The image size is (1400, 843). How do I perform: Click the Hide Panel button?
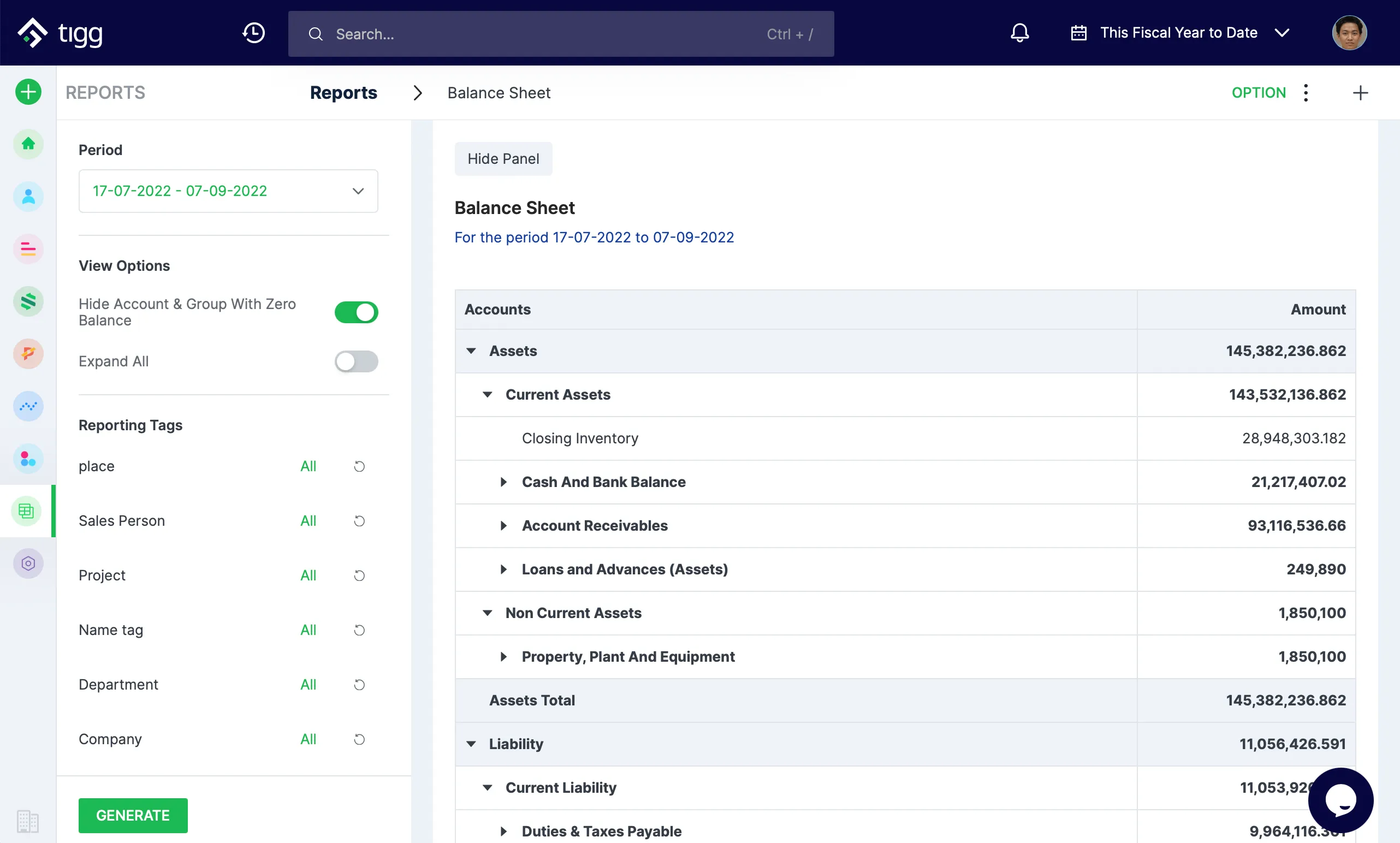[x=503, y=158]
